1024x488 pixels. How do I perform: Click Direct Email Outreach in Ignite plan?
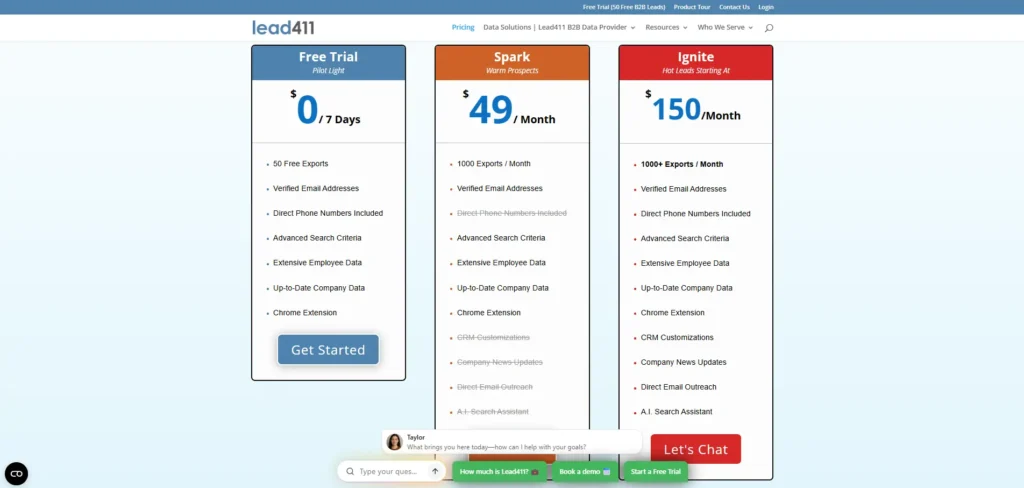tap(679, 387)
